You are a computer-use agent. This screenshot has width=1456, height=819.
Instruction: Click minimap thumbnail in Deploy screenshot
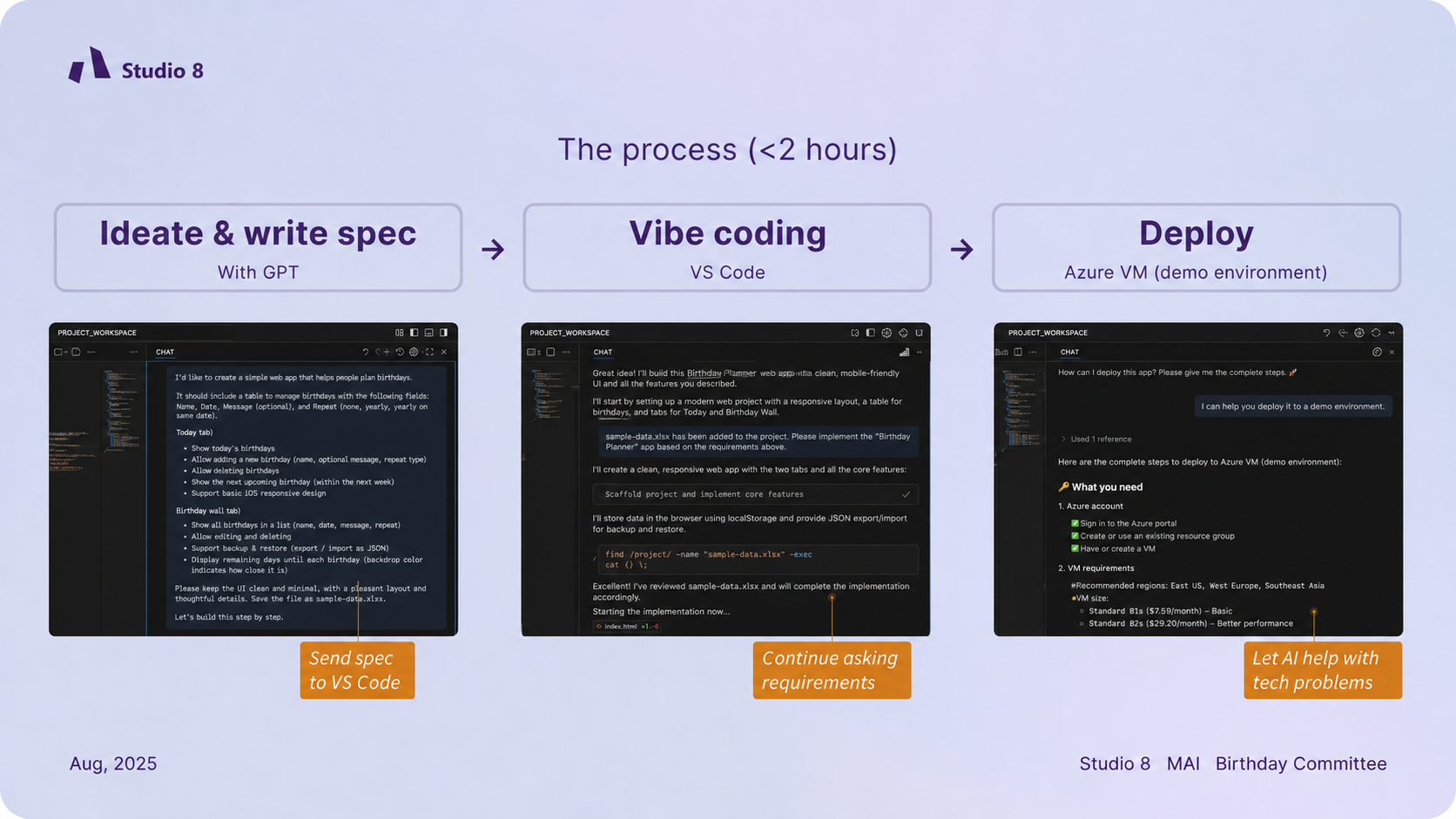pyautogui.click(x=1022, y=409)
